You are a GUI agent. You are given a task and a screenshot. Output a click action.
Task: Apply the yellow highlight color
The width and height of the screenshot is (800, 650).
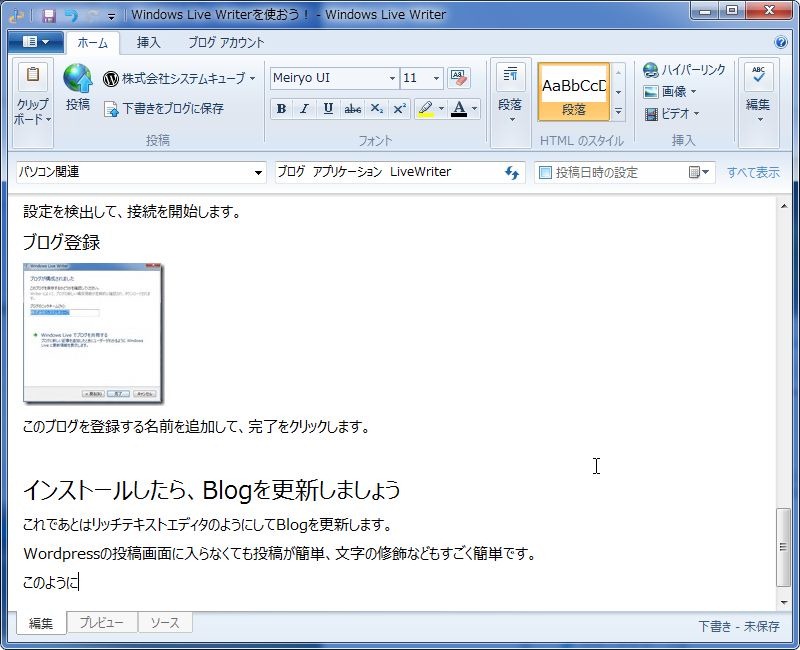[426, 109]
